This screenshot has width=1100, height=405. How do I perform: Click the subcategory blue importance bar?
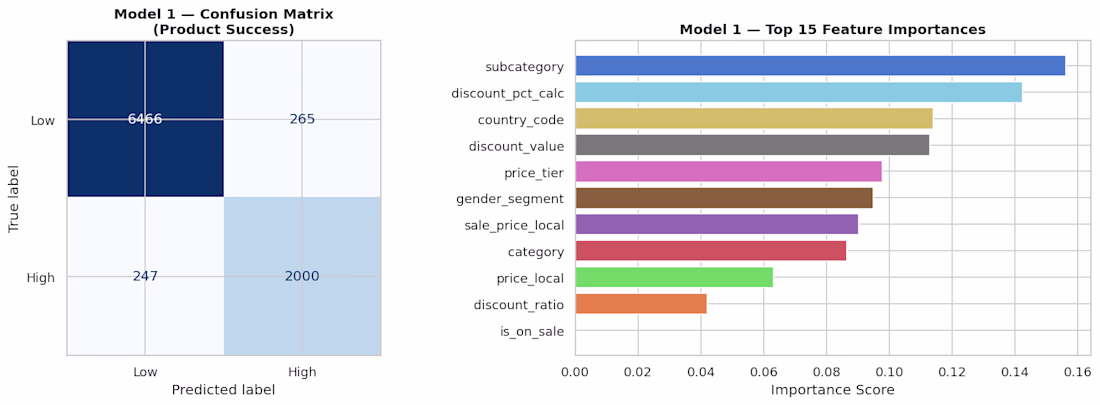click(820, 67)
